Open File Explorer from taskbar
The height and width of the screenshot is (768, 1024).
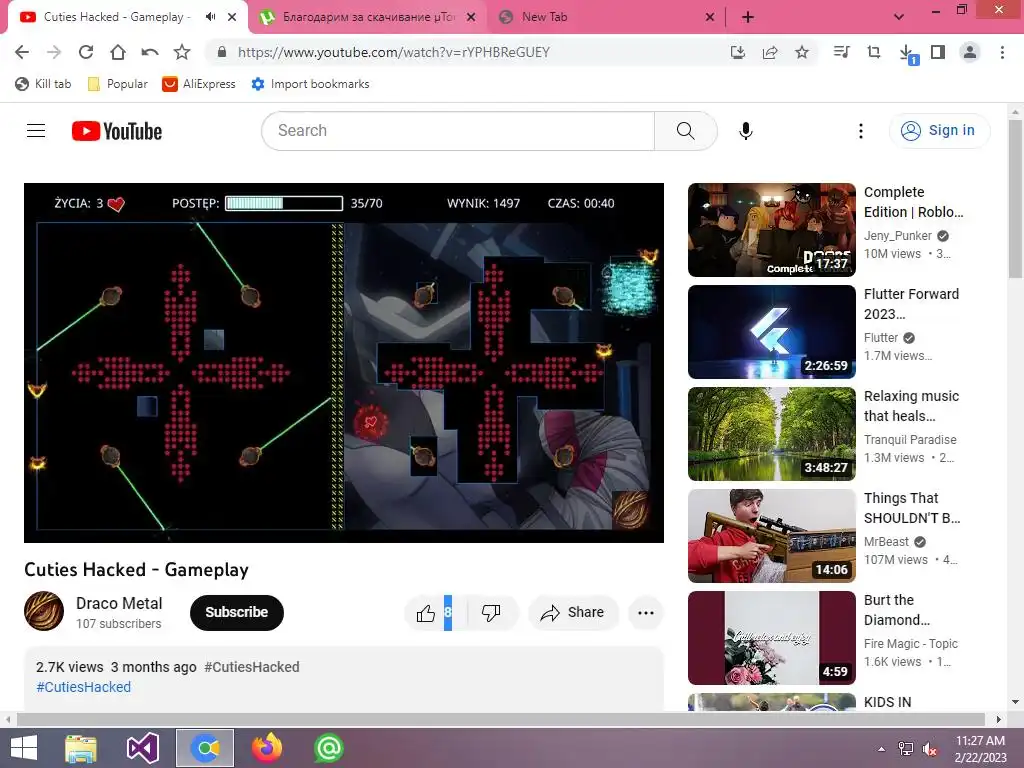pos(81,748)
